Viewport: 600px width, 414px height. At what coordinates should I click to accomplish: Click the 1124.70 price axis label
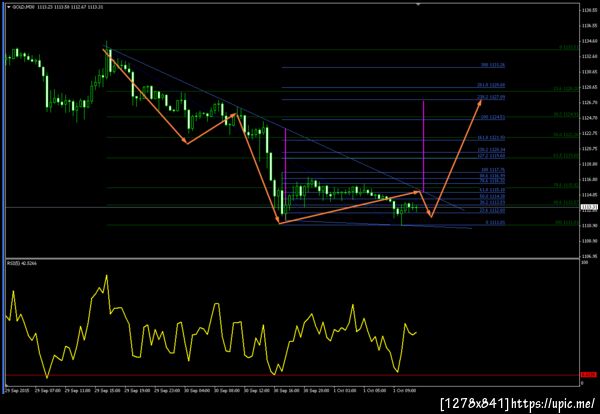(x=589, y=118)
